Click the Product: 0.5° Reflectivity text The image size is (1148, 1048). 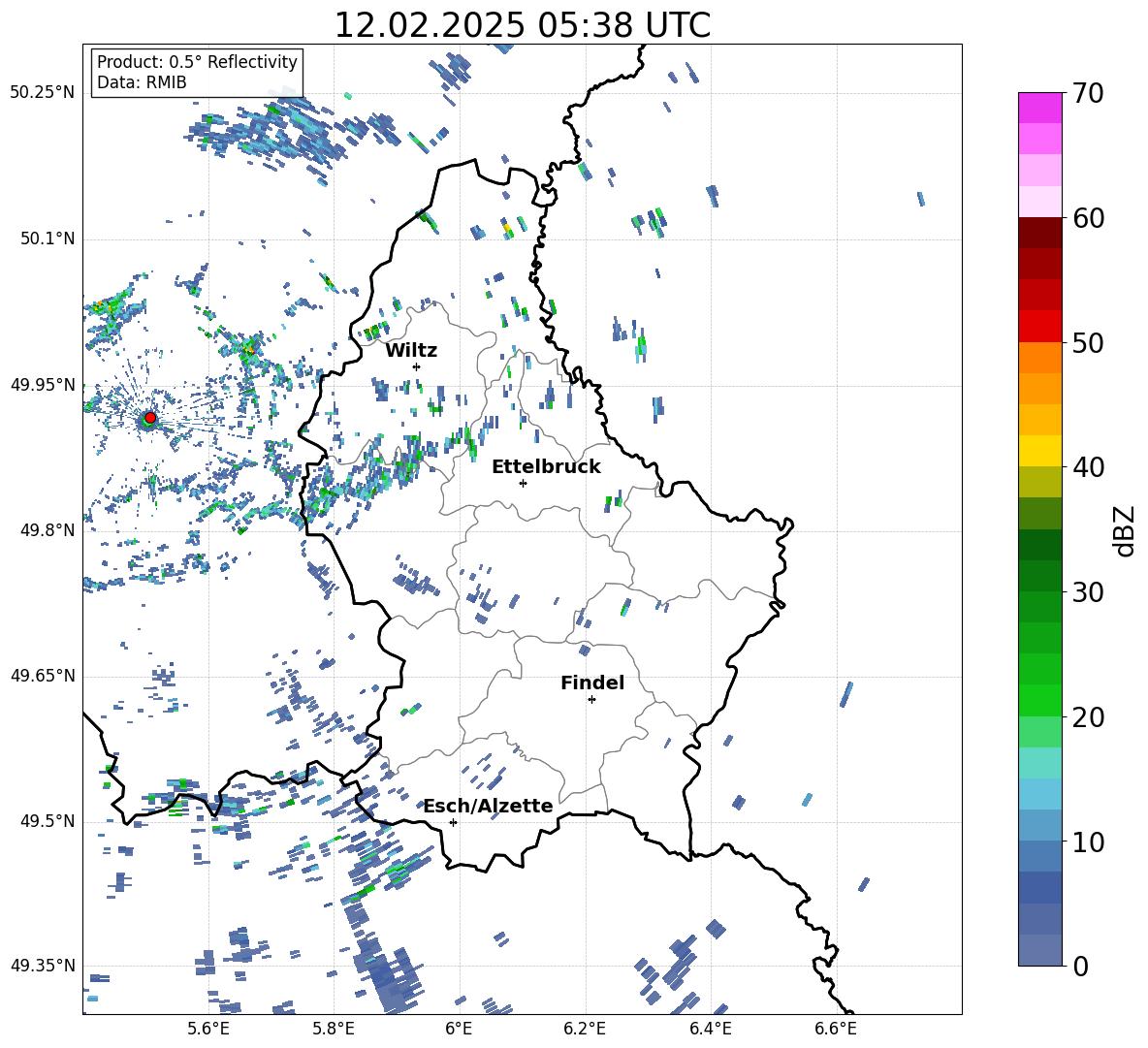[197, 61]
